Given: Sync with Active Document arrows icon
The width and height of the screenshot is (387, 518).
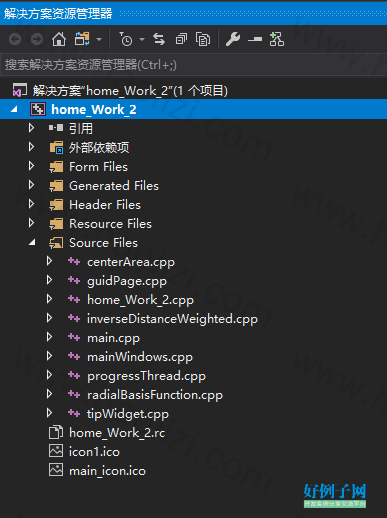Looking at the screenshot, I should (x=159, y=39).
